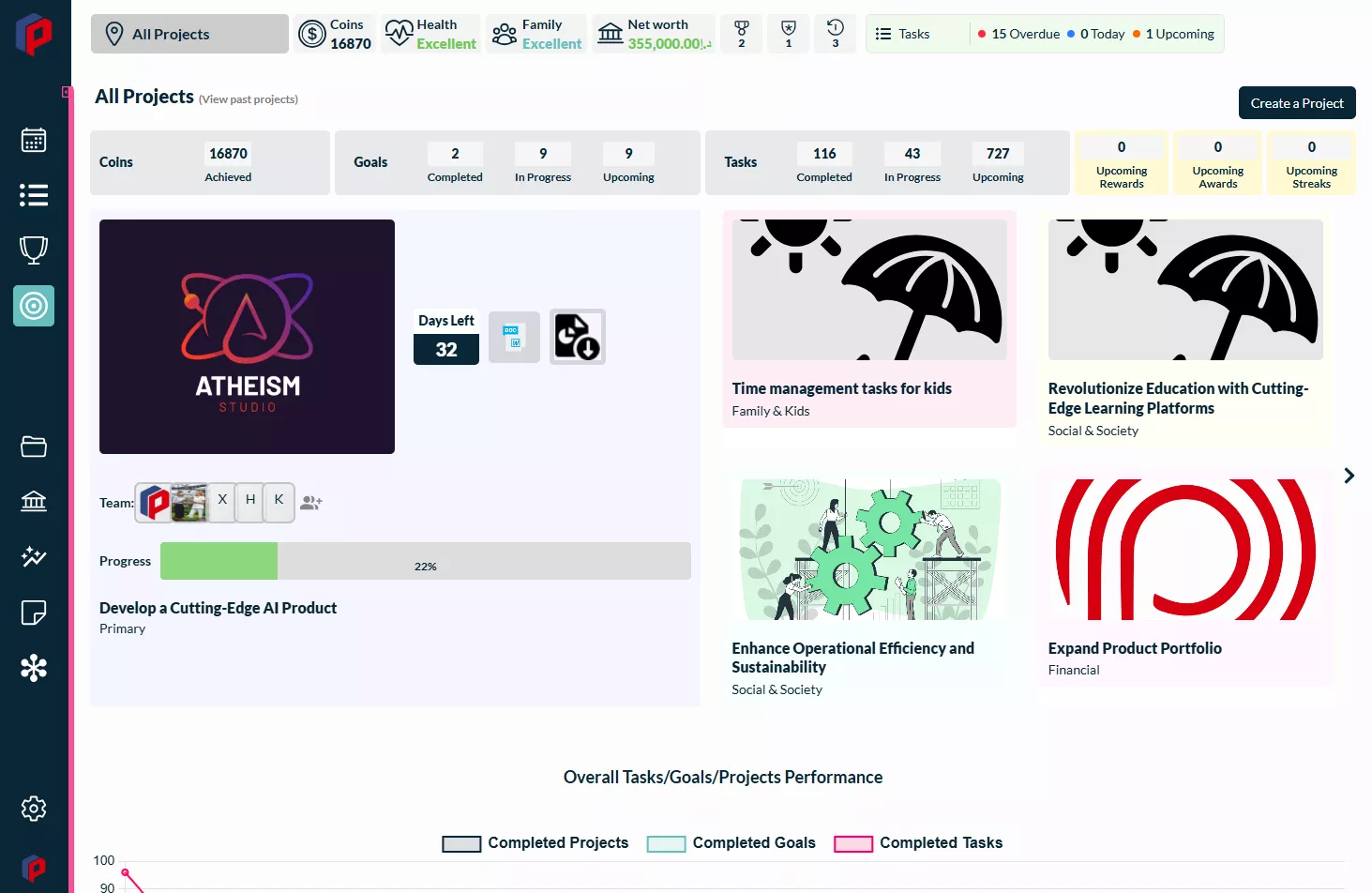Click the top-left app logo
Viewport: 1372px width, 893px height.
pyautogui.click(x=34, y=34)
